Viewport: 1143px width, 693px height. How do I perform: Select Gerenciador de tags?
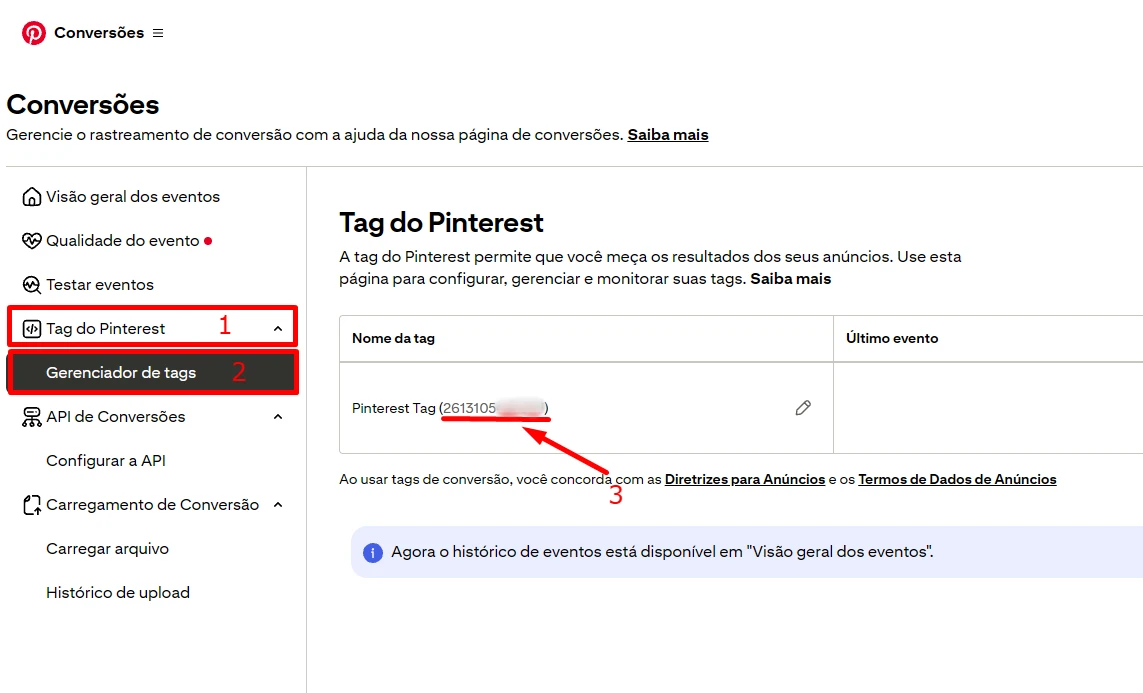pyautogui.click(x=121, y=372)
